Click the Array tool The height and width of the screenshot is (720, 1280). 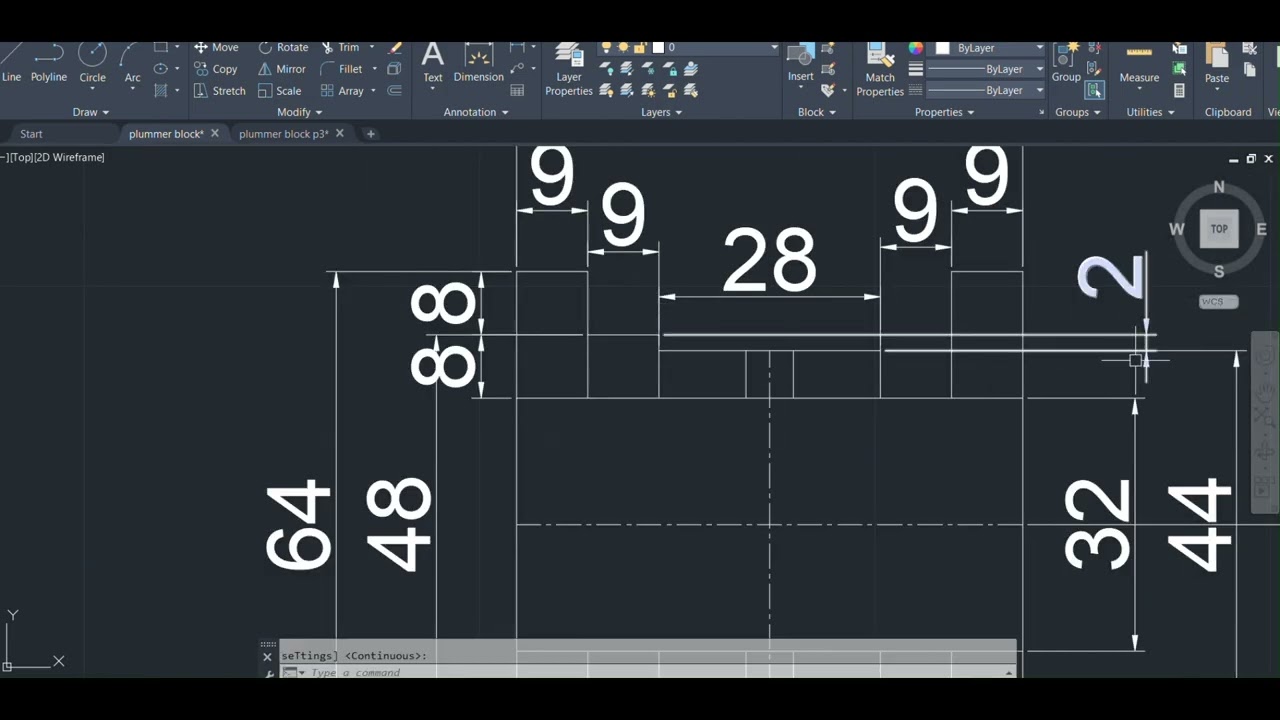(342, 91)
